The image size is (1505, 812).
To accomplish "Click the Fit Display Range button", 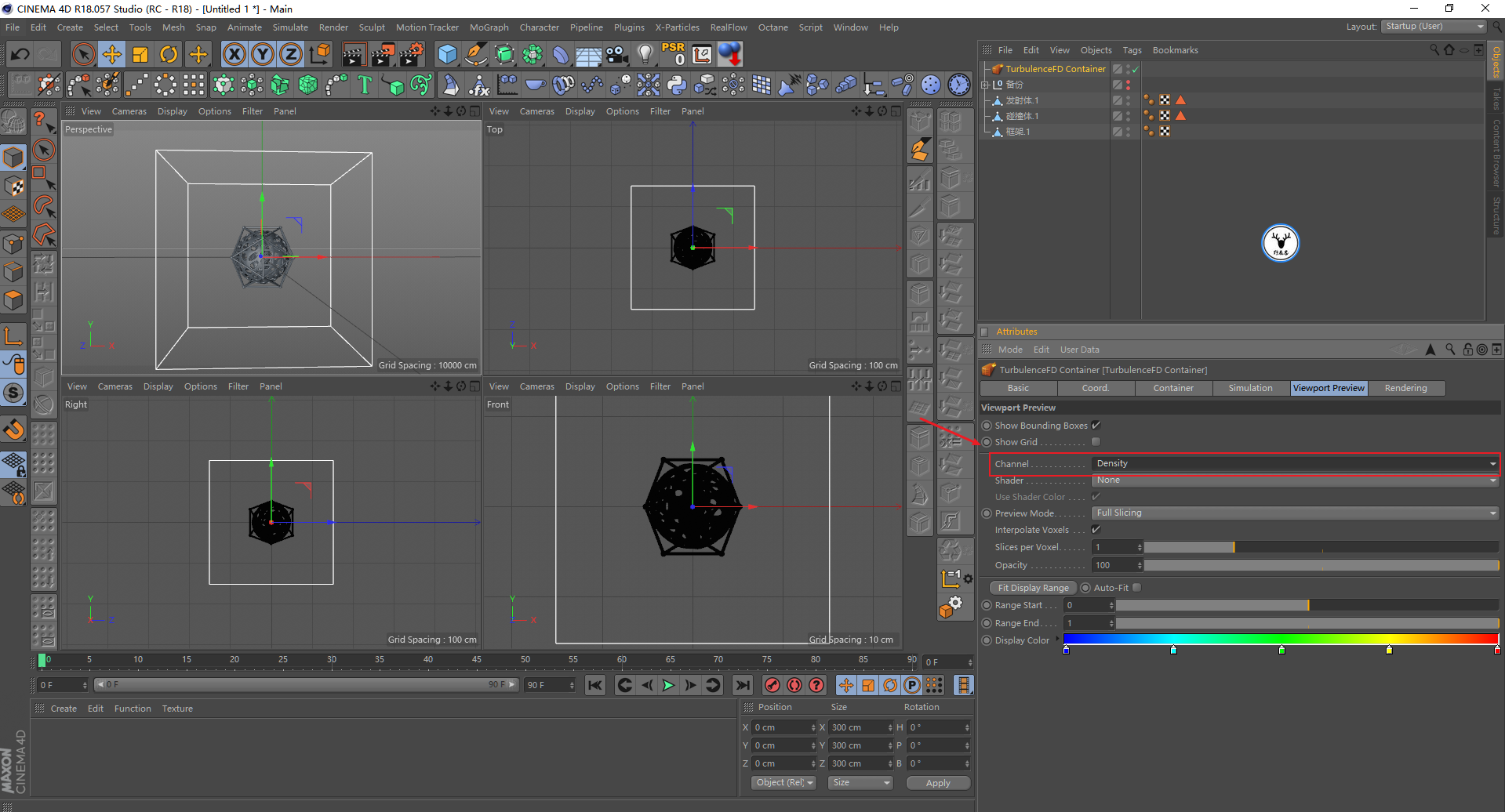I will (x=1033, y=588).
